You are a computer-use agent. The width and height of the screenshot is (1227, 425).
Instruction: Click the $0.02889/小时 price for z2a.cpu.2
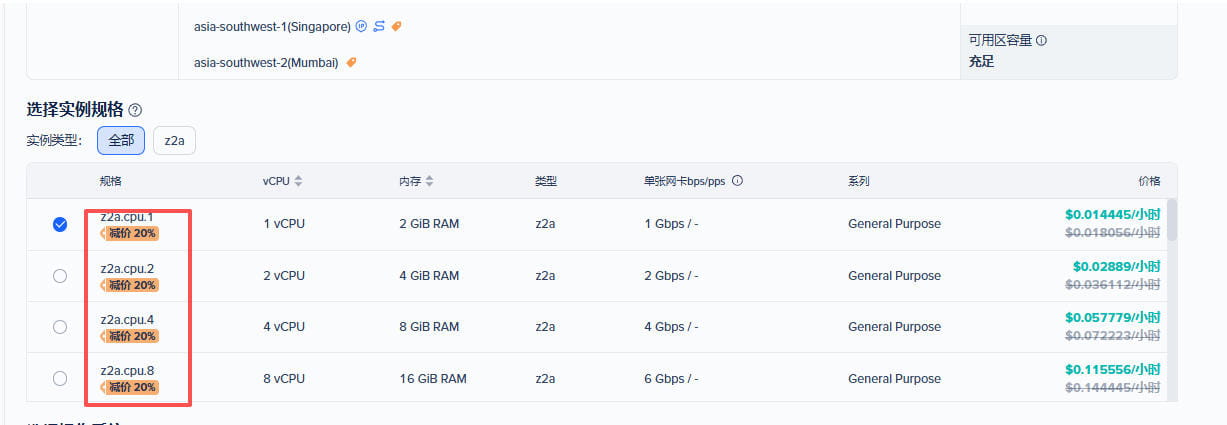[x=1116, y=267]
